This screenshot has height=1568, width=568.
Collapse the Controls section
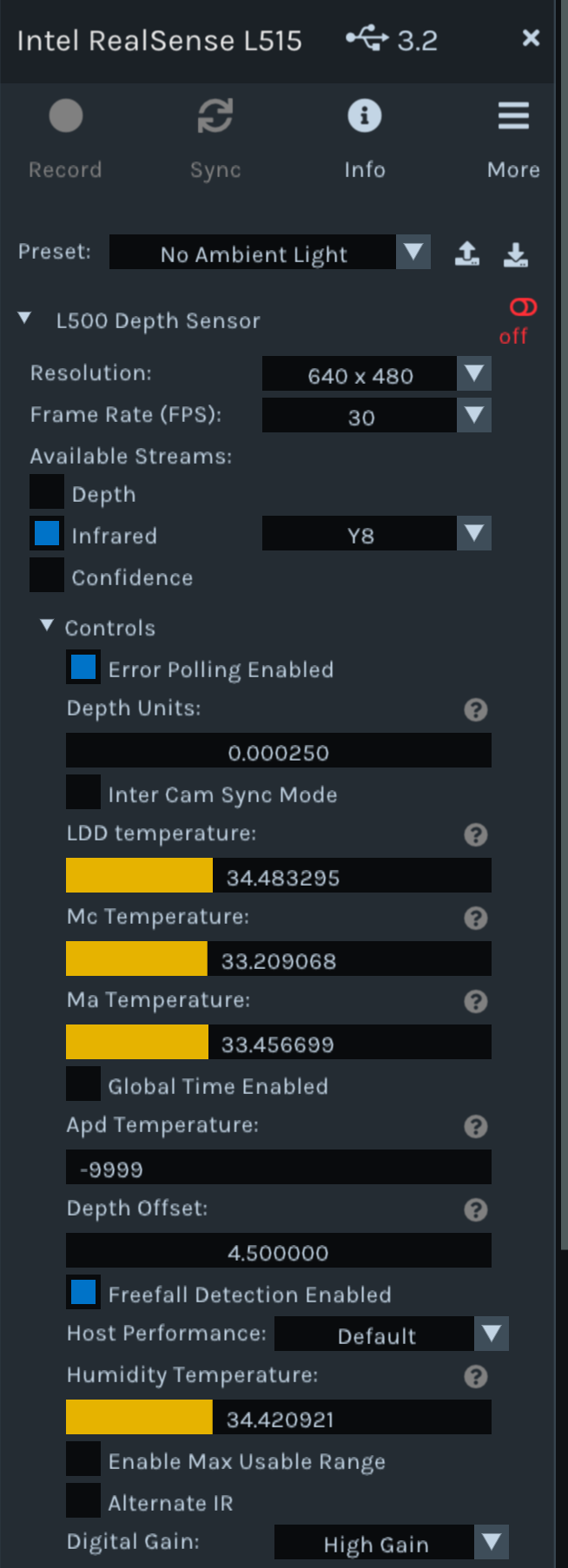click(47, 627)
